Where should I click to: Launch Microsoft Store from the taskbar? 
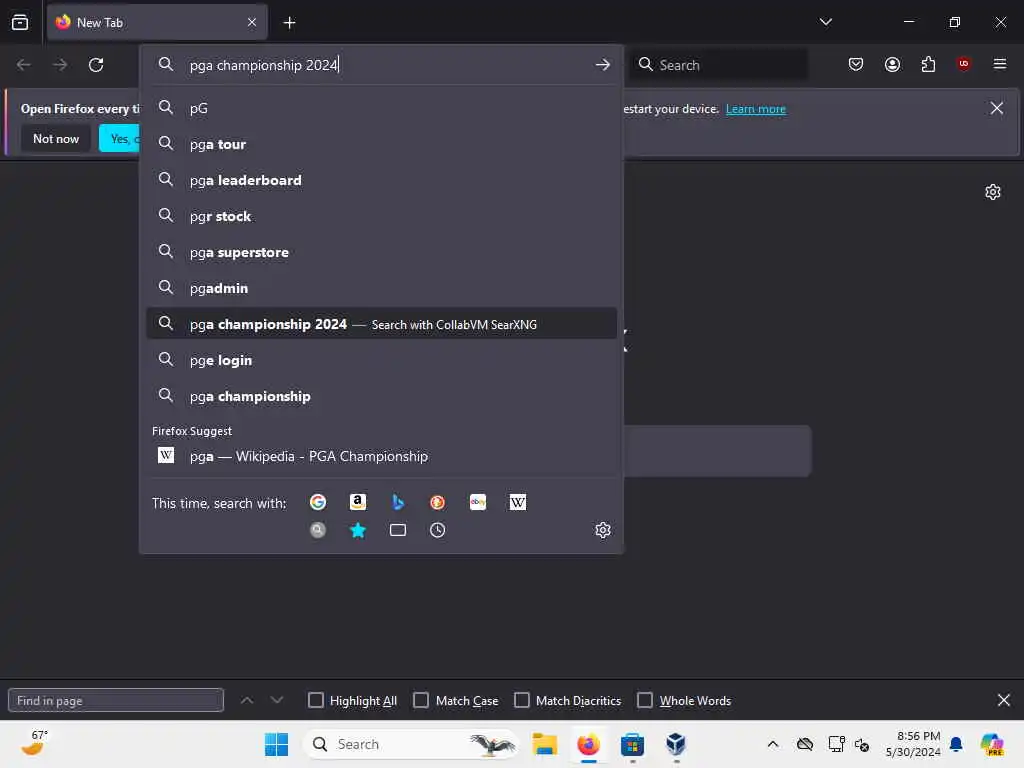pyautogui.click(x=632, y=744)
